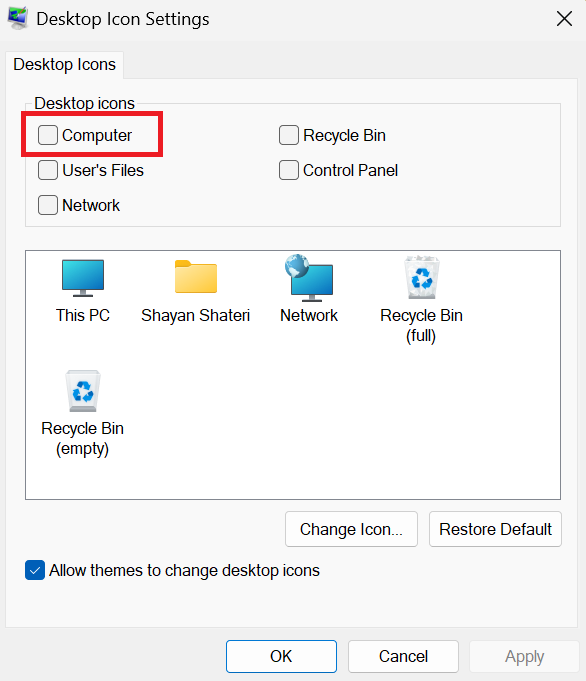Click the Restore Default button
This screenshot has width=586, height=681.
pos(495,529)
